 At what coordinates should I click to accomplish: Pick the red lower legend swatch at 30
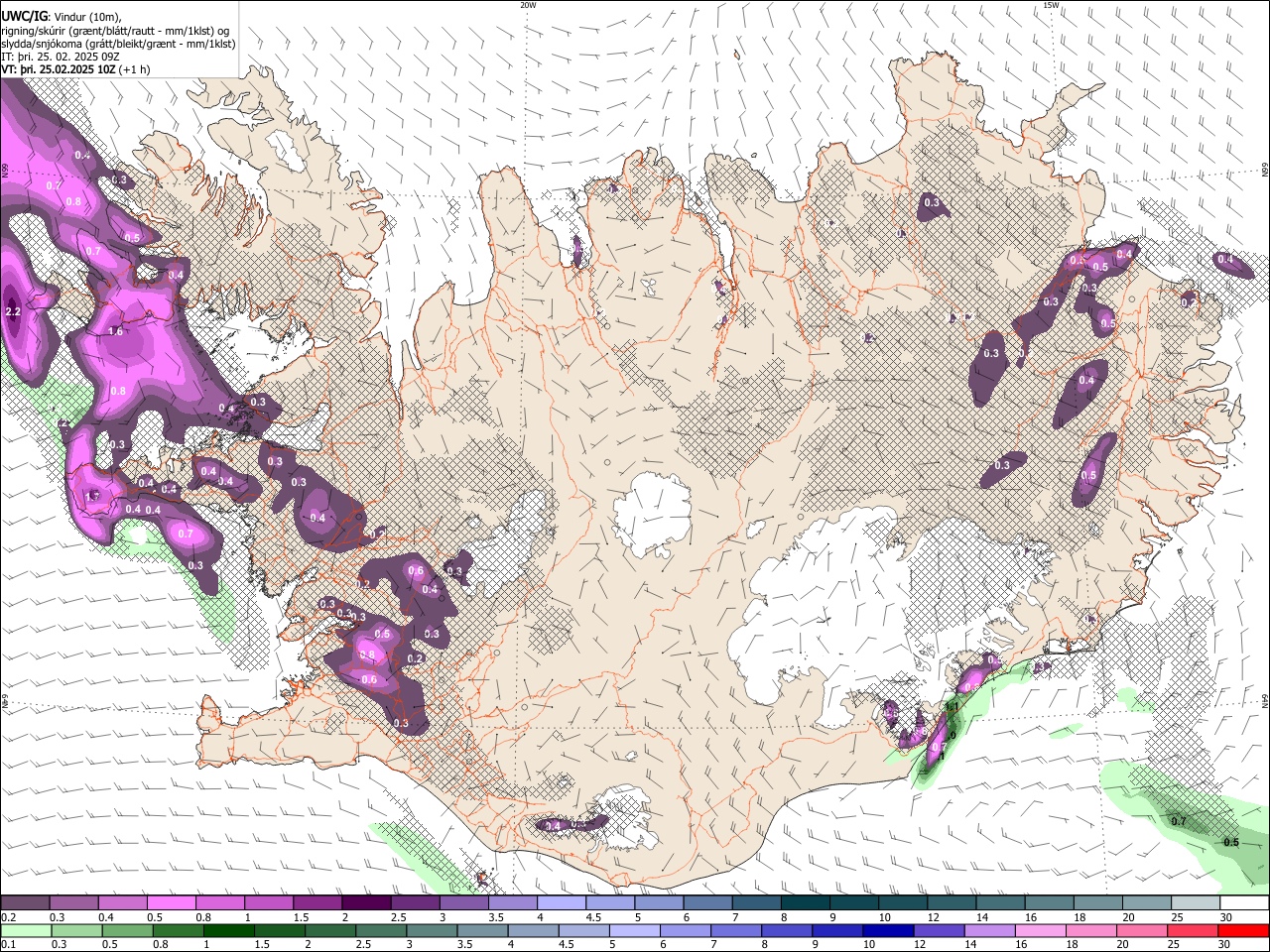(1244, 930)
